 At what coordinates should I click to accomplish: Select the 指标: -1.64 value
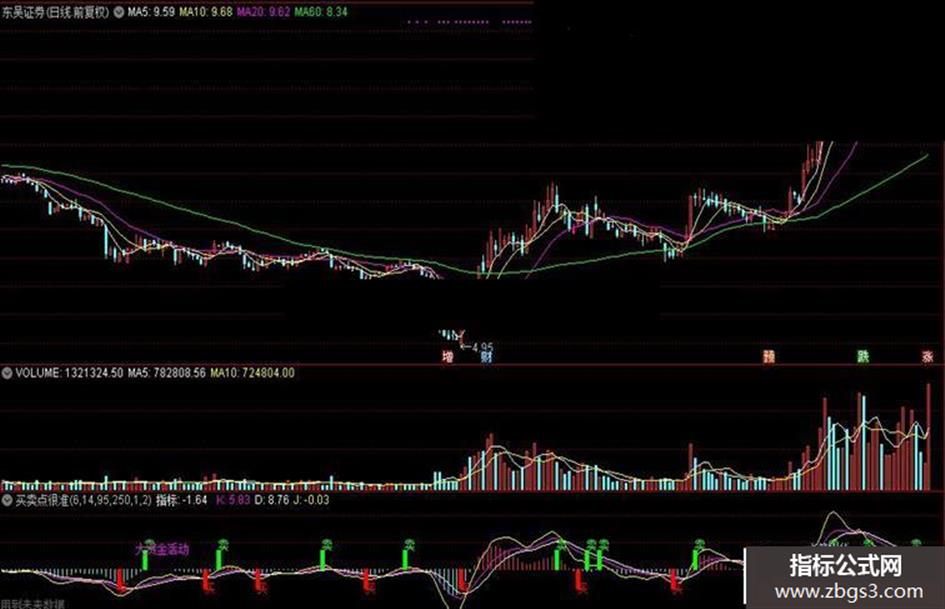(181, 500)
